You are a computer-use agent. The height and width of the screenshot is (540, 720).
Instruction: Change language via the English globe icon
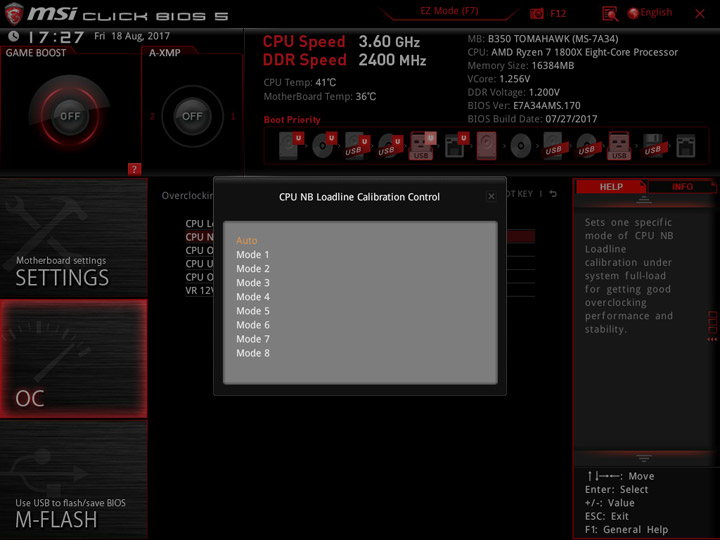click(x=633, y=13)
